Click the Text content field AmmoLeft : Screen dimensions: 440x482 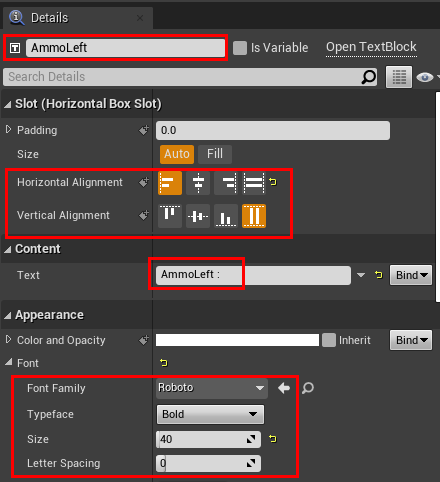pos(253,275)
